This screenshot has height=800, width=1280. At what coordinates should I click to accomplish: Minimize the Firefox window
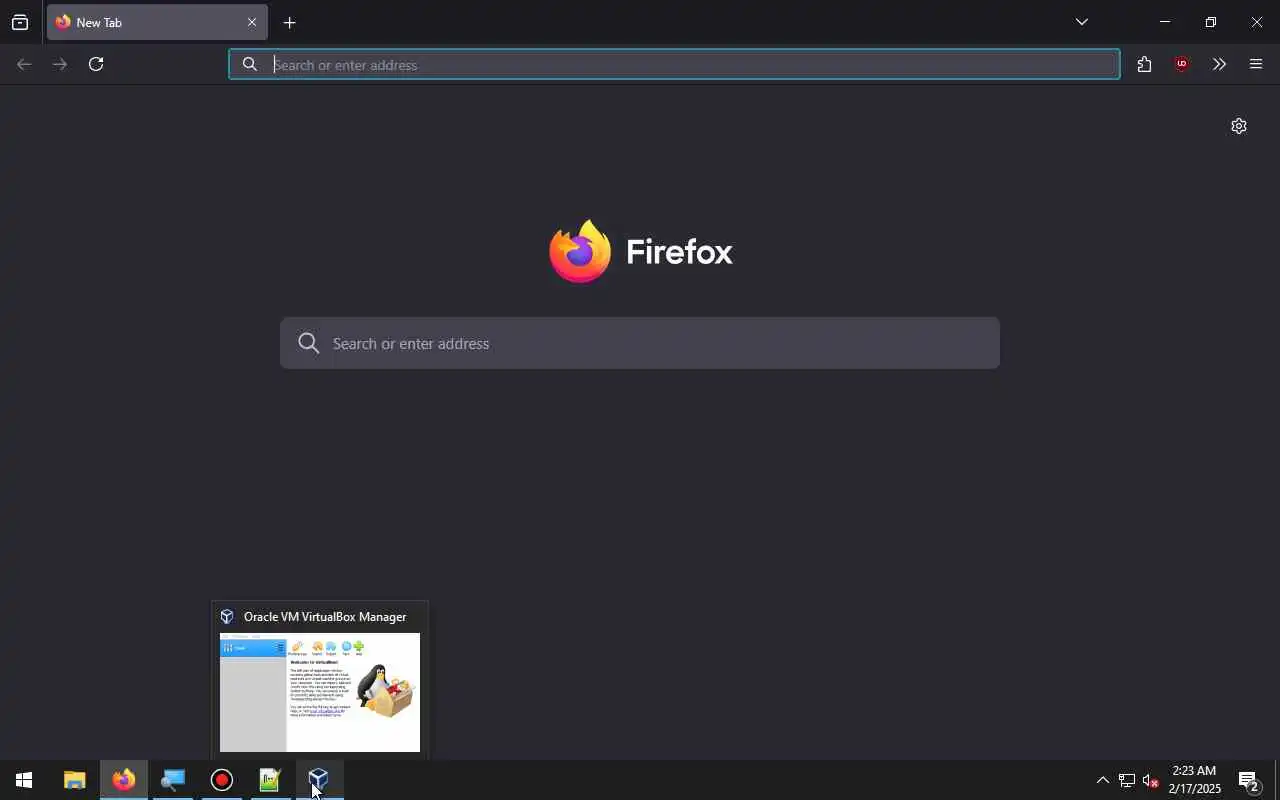1165,22
